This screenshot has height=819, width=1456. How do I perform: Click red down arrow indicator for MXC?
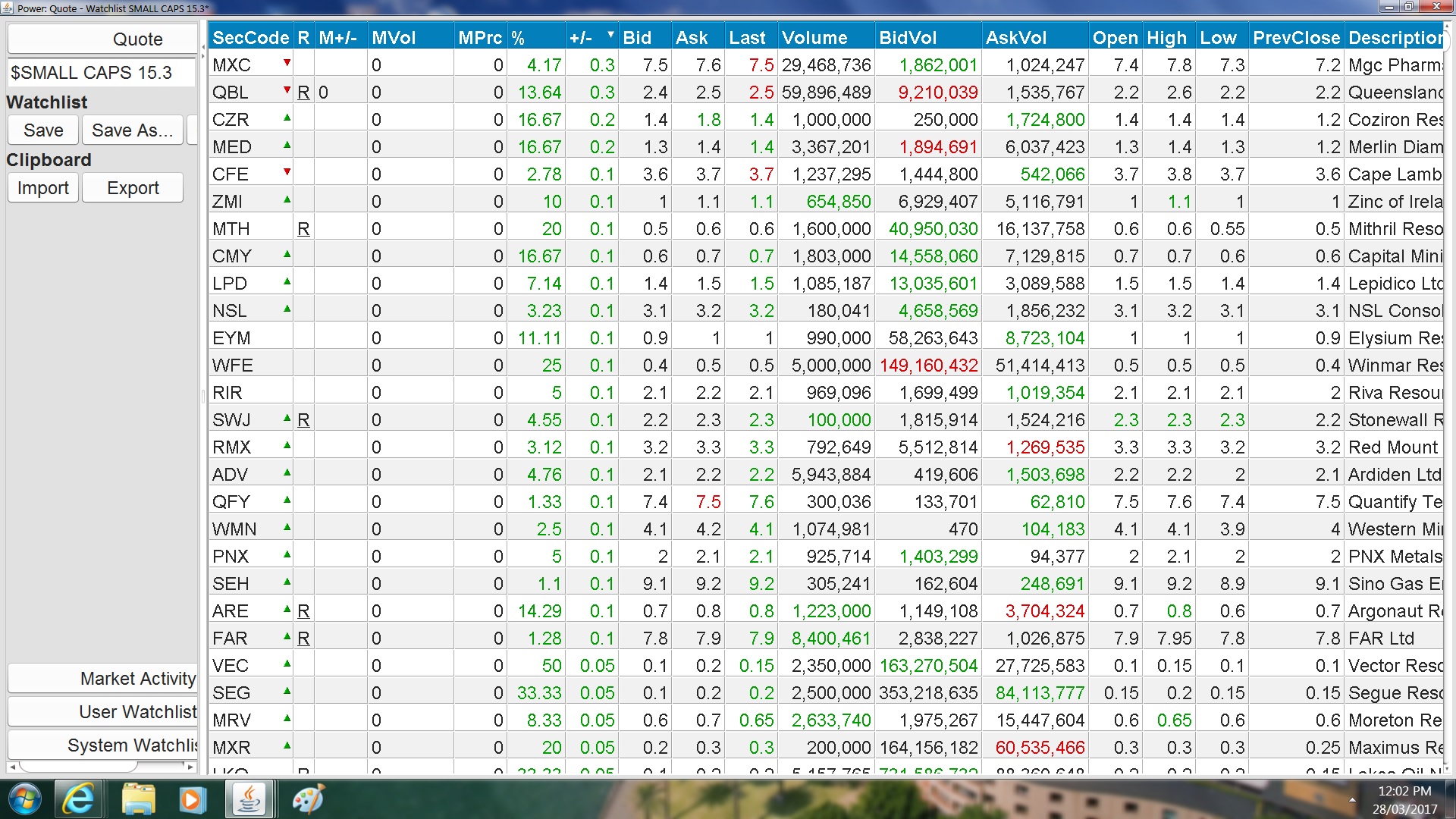coord(287,62)
